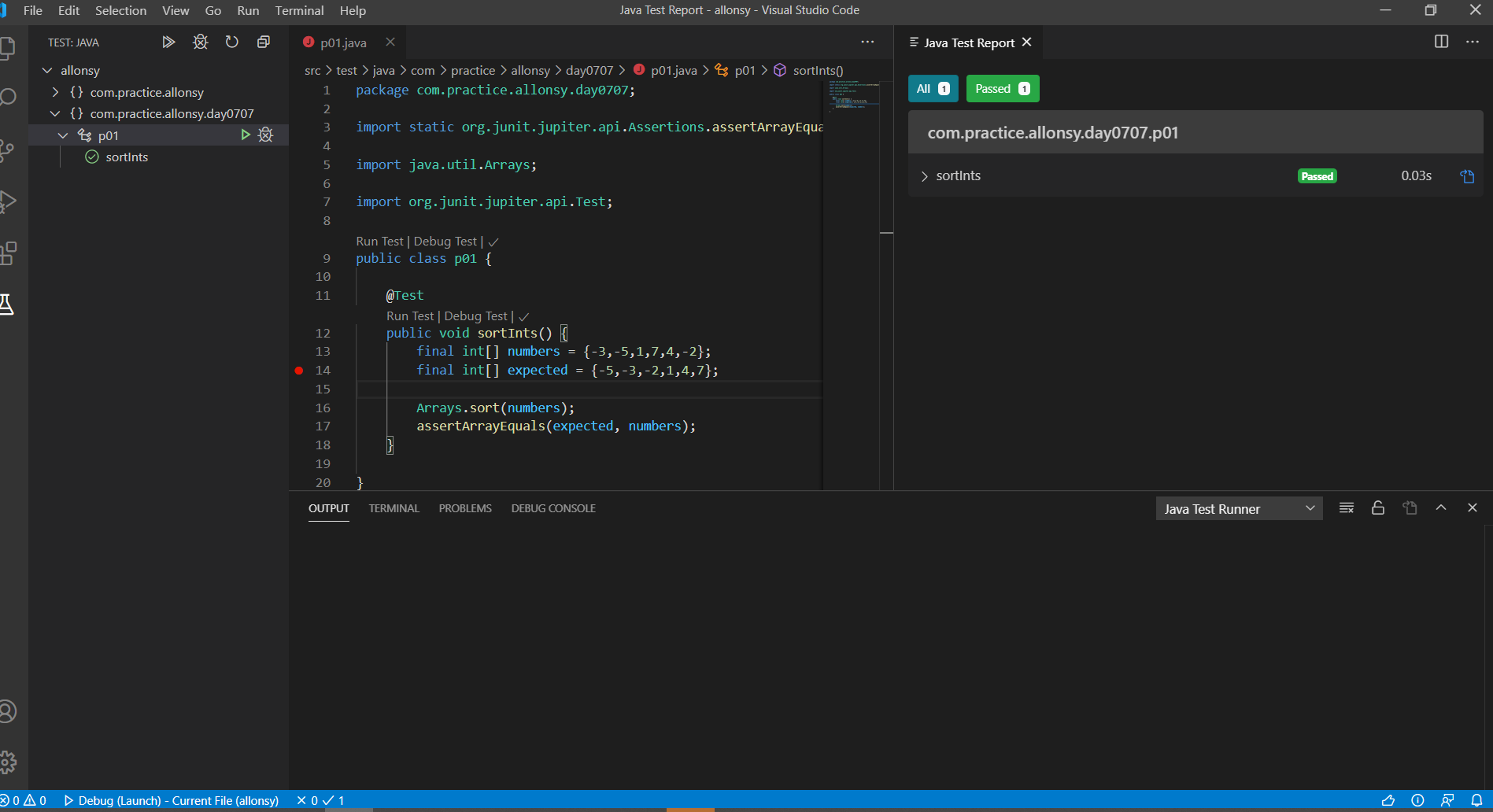Open the Test flask view
The image size is (1493, 812).
point(7,304)
